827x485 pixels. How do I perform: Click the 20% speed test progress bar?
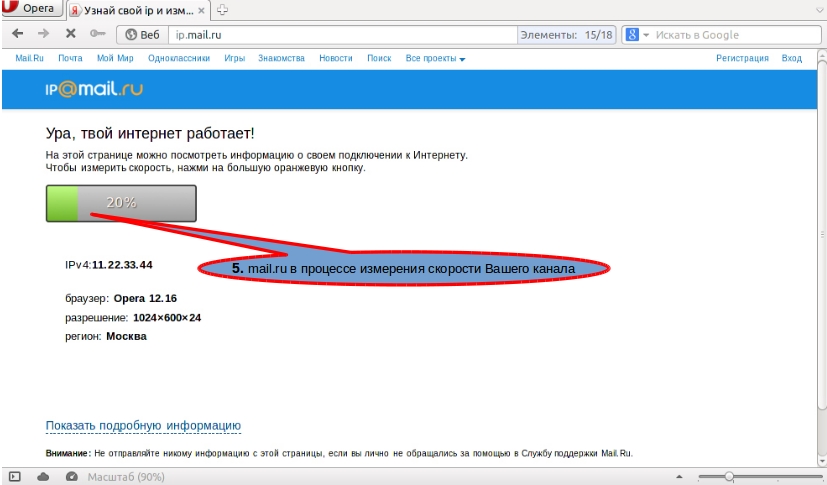pyautogui.click(x=121, y=203)
